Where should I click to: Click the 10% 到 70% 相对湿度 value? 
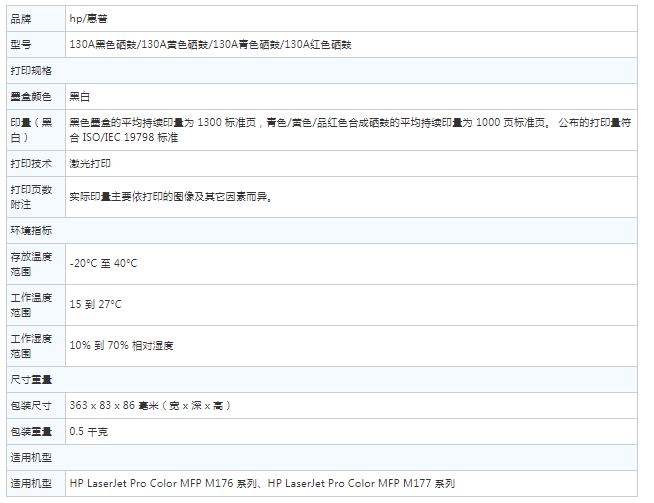122,345
